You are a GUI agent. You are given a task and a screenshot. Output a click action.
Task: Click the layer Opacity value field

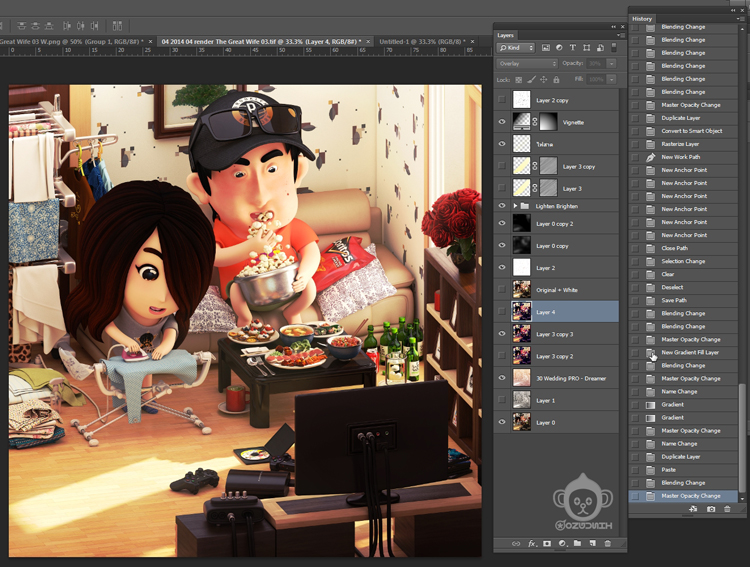click(x=596, y=64)
